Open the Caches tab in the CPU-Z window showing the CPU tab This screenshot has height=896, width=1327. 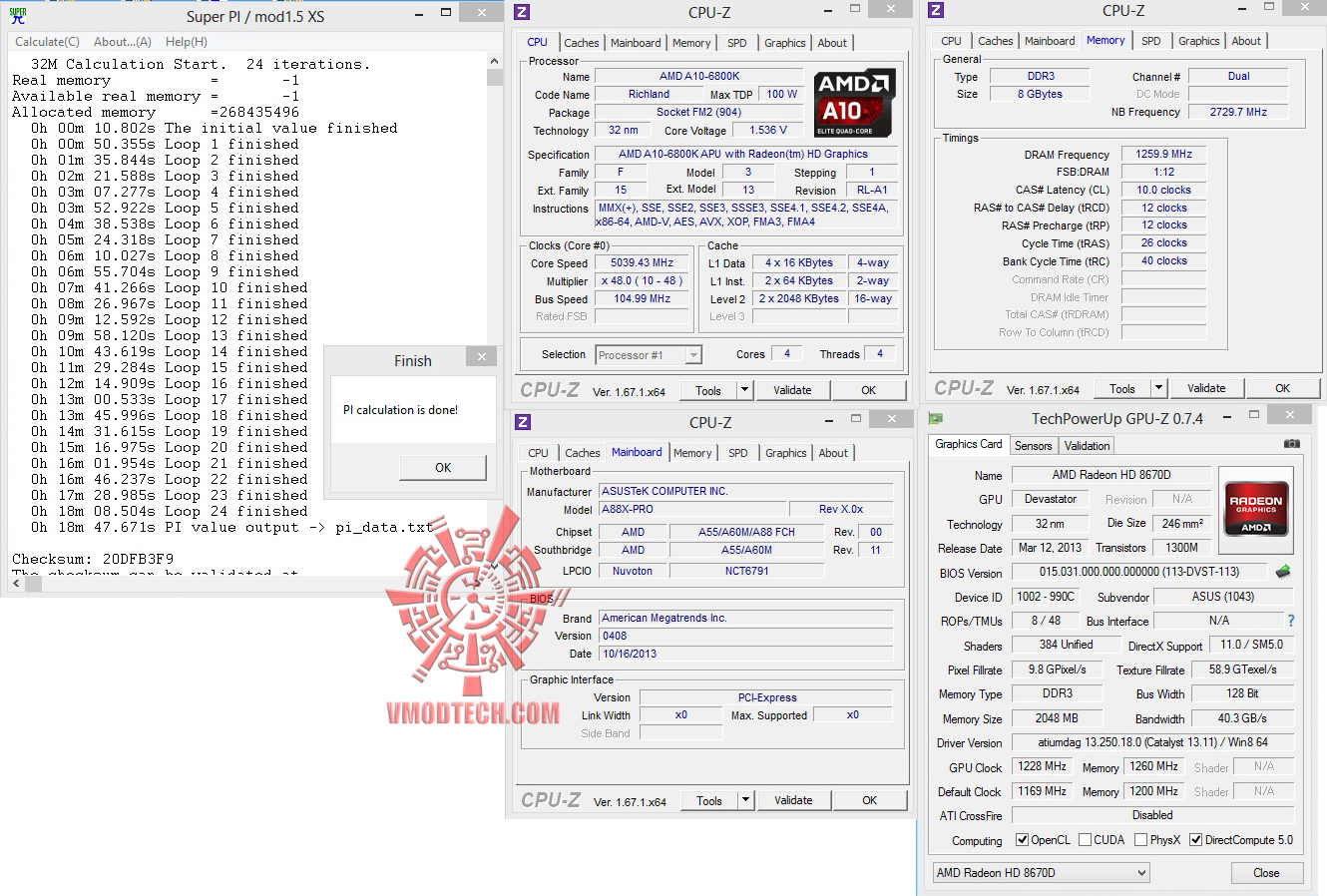pyautogui.click(x=582, y=43)
